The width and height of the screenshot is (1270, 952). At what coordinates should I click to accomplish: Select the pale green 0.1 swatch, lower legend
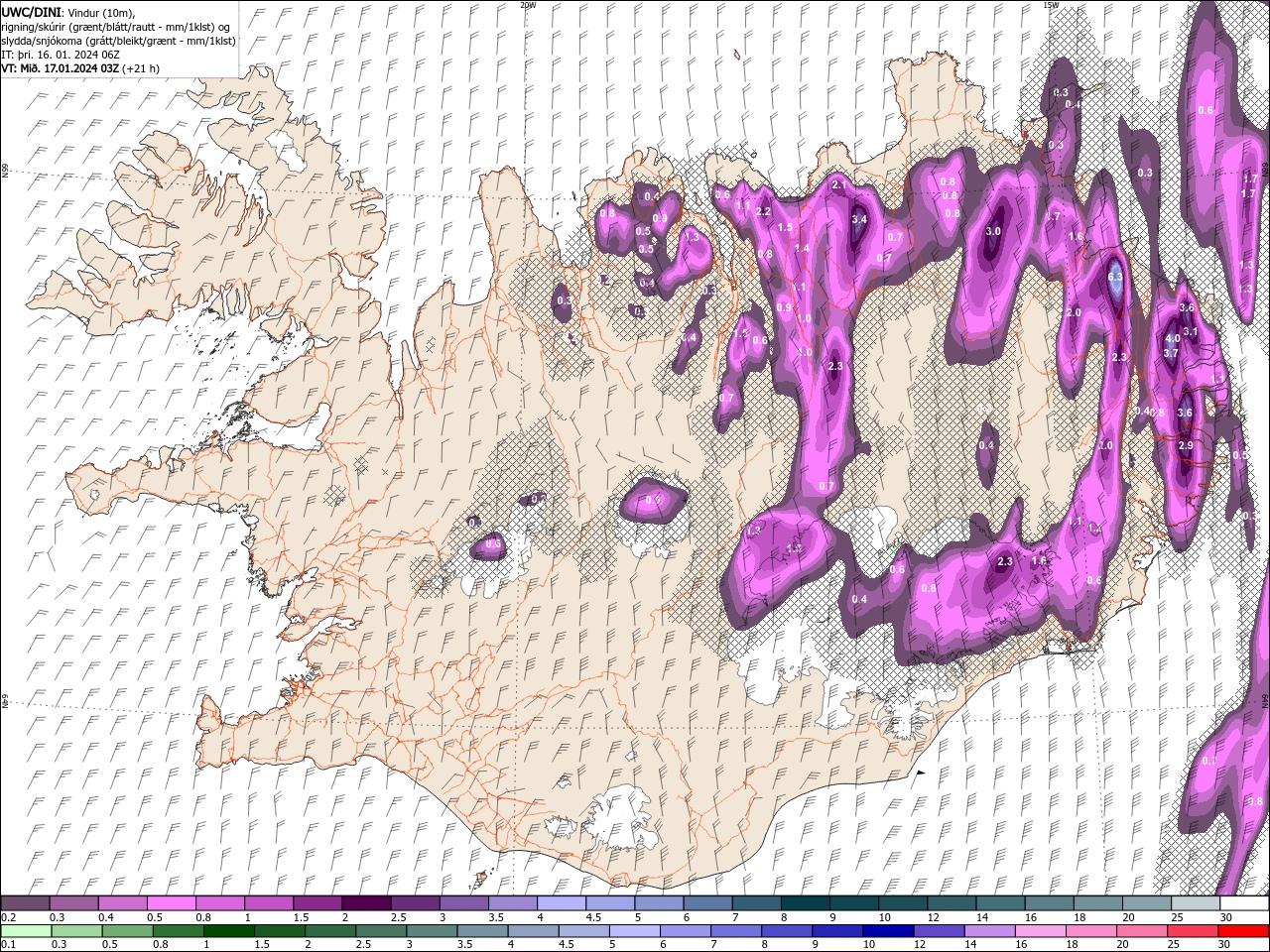(x=27, y=931)
